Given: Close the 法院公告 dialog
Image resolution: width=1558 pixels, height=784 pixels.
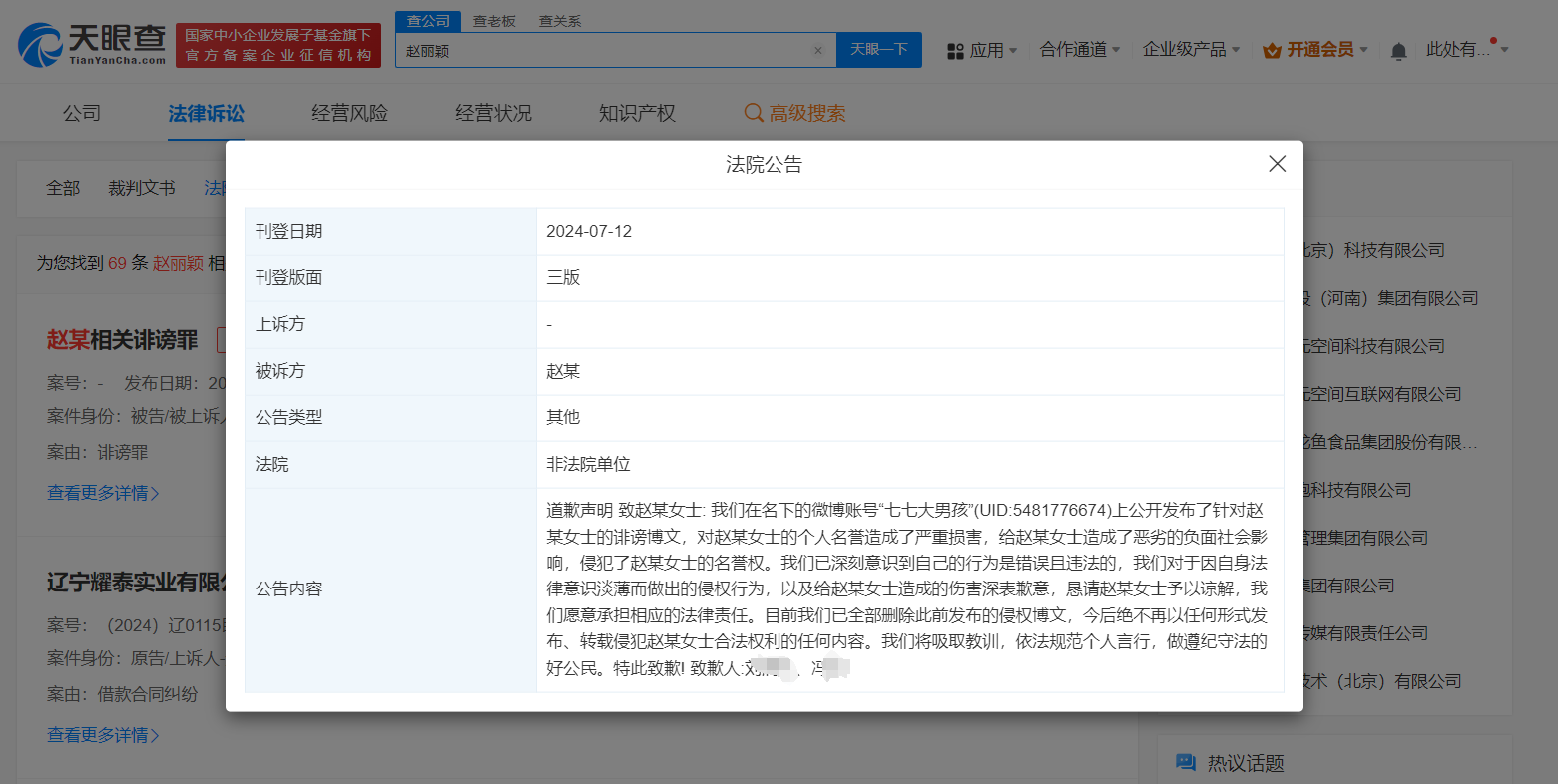Looking at the screenshot, I should pyautogui.click(x=1277, y=163).
